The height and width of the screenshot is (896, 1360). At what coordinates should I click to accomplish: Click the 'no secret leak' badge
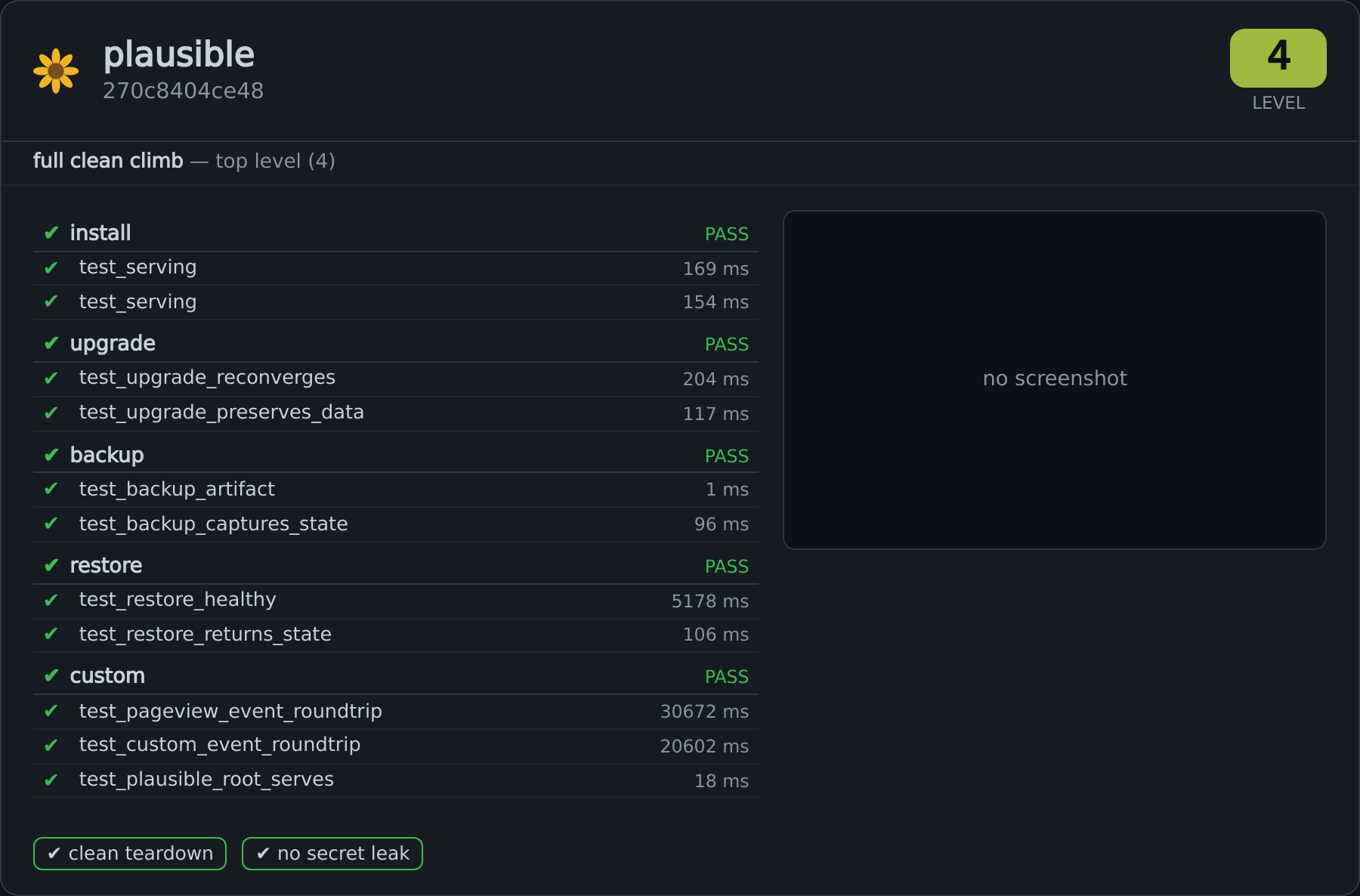pos(332,854)
